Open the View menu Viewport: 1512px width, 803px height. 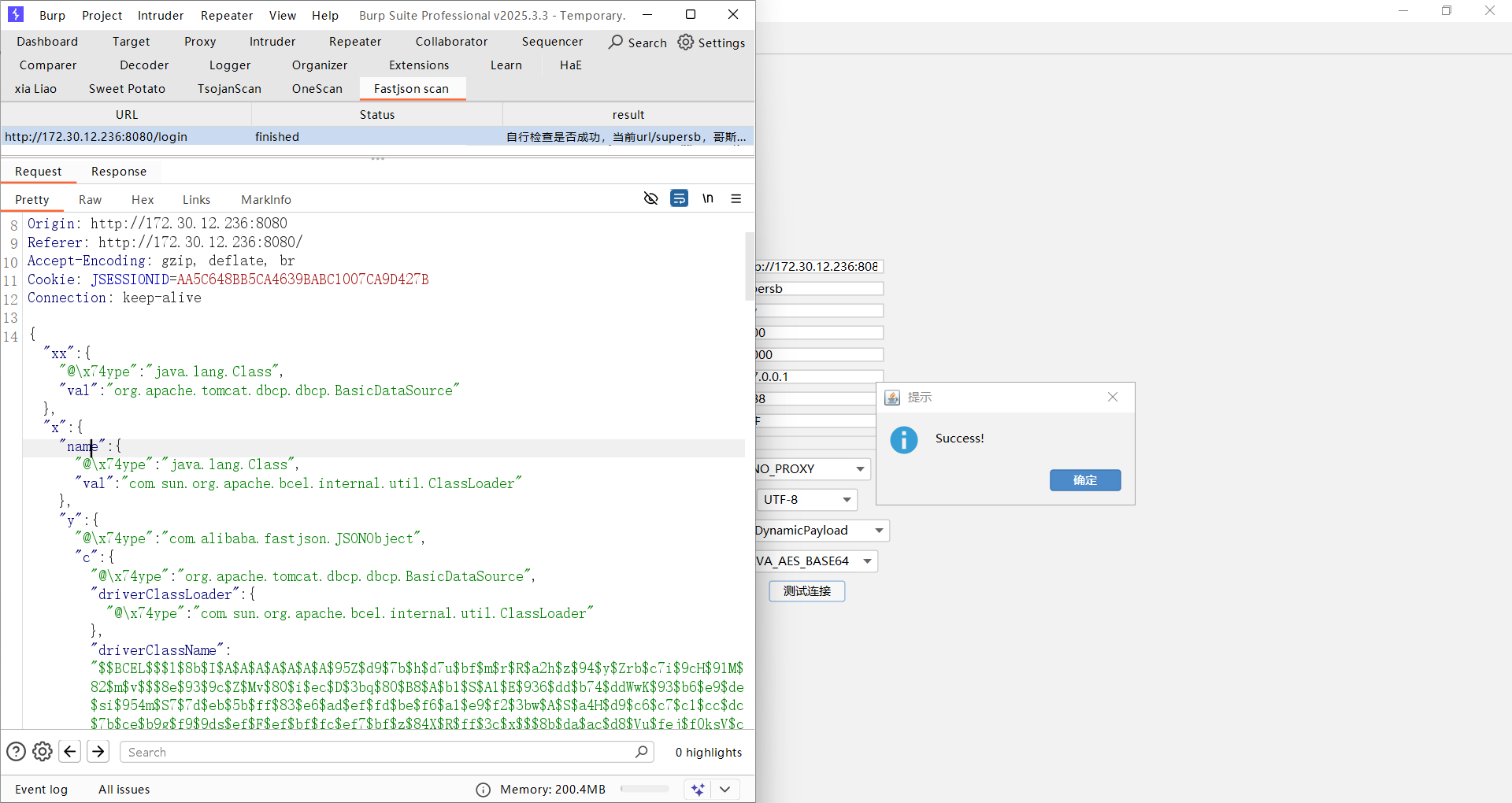[283, 15]
